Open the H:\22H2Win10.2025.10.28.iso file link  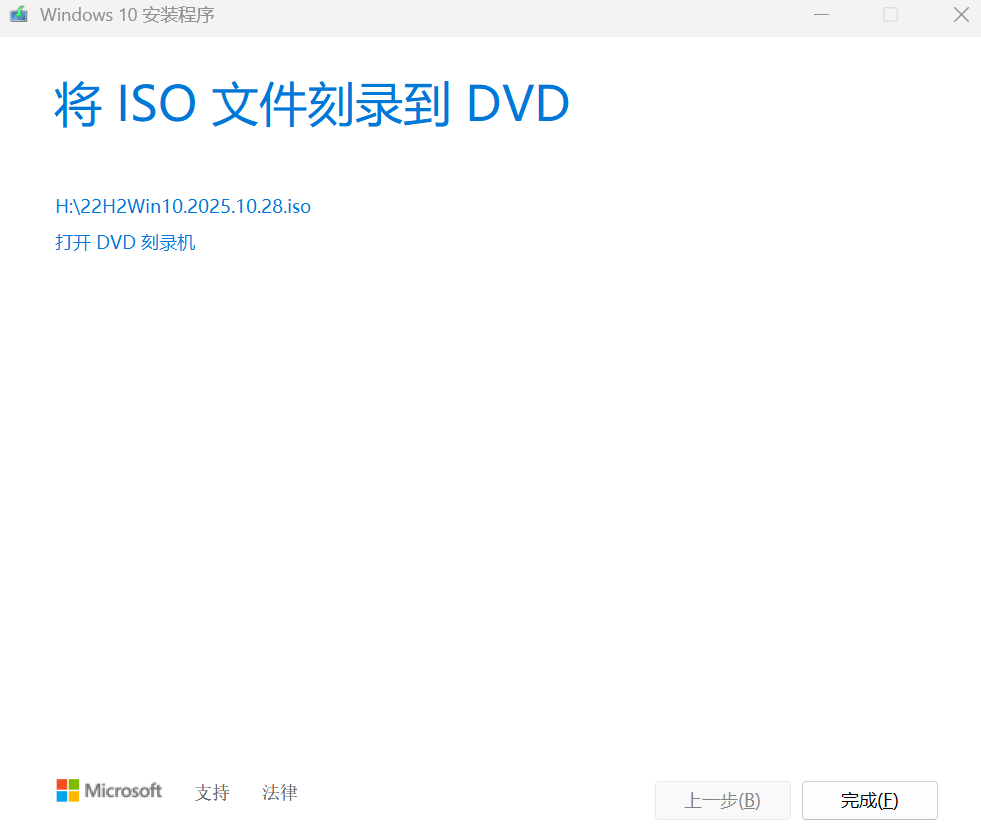[x=183, y=206]
